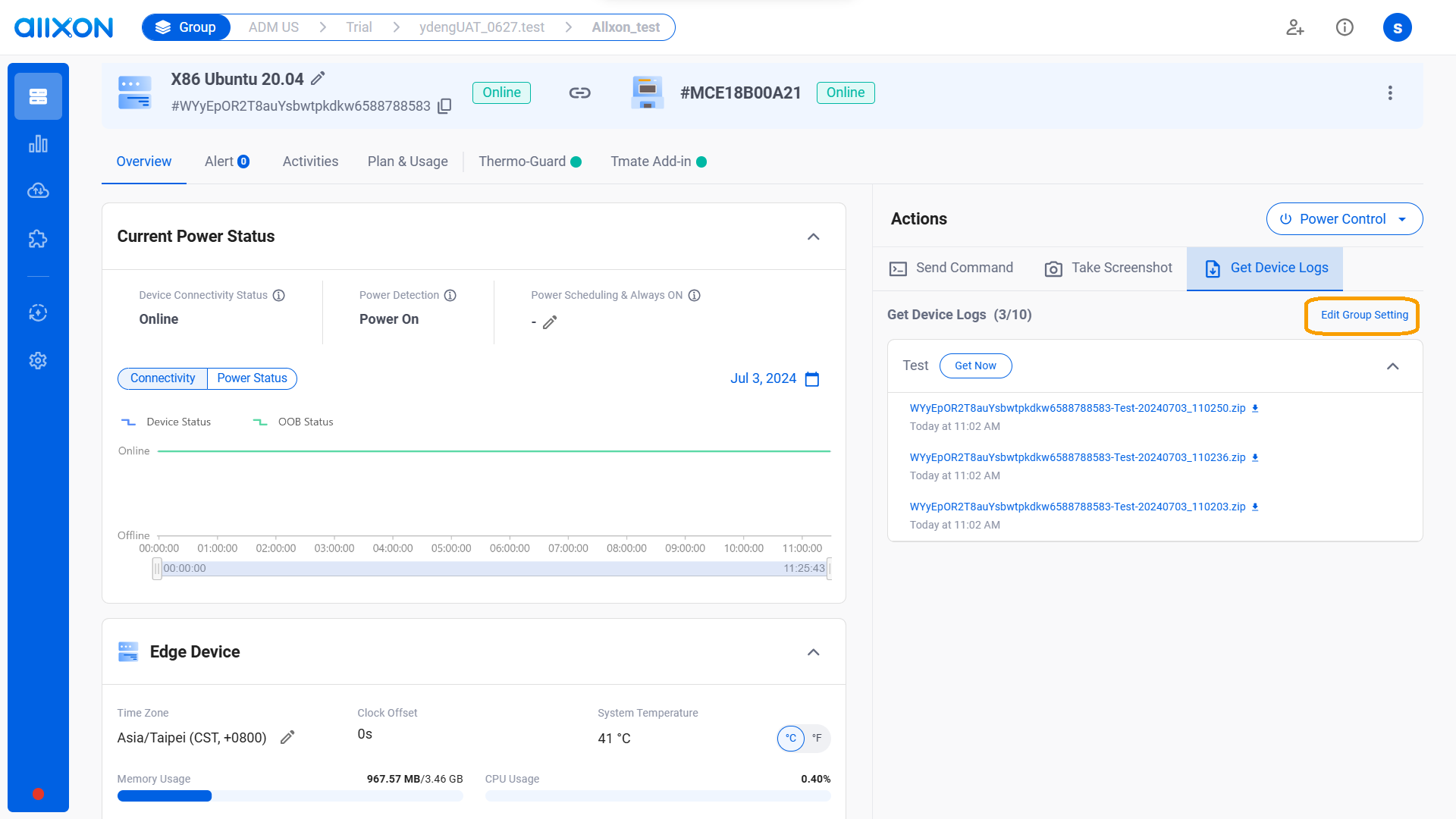Copy the device ID with copy icon
1456x819 pixels.
[445, 106]
